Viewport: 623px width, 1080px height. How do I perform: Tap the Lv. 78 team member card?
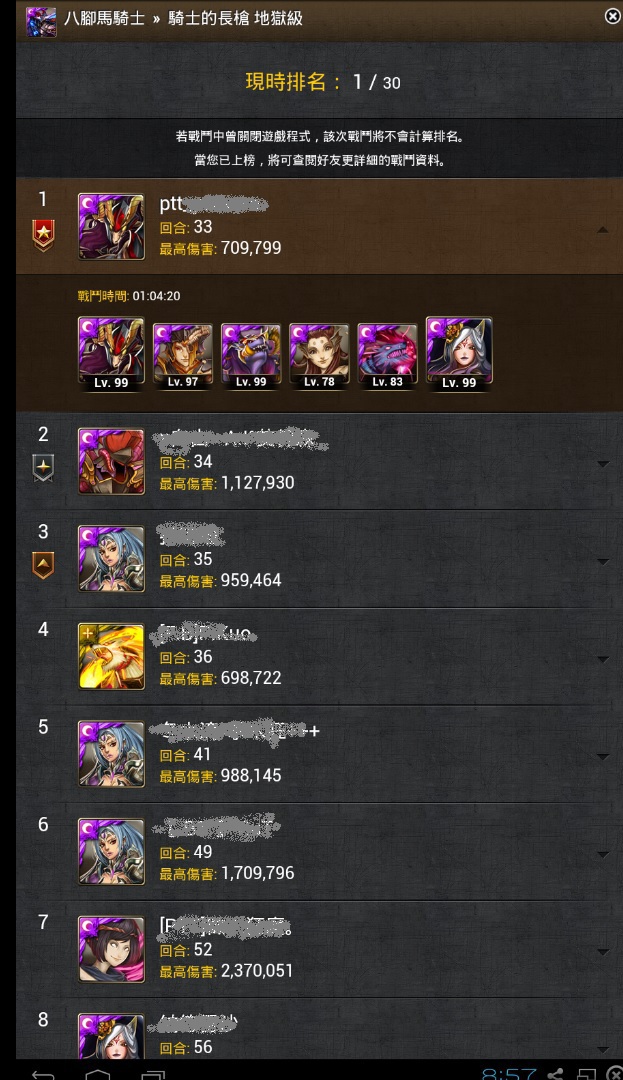(x=319, y=355)
